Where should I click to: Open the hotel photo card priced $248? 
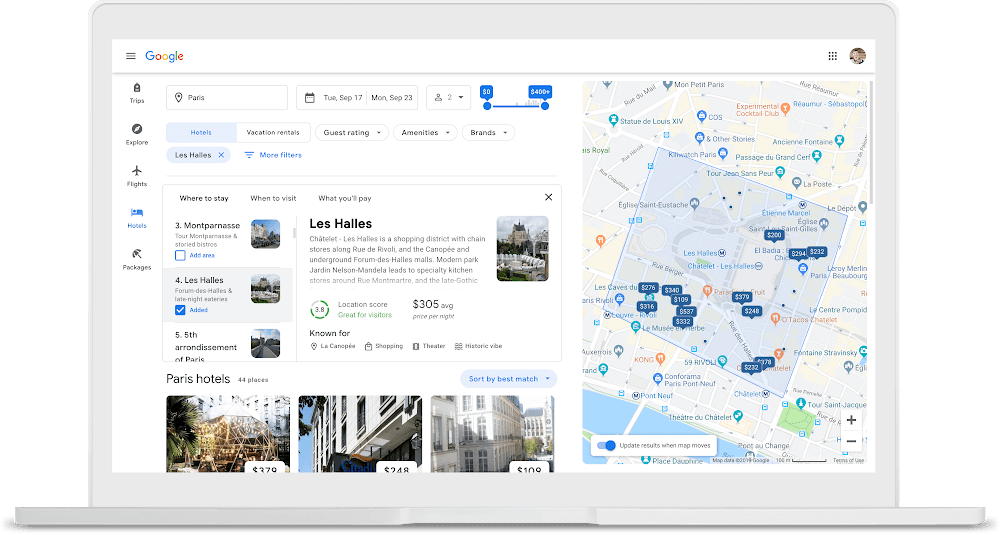click(x=360, y=434)
